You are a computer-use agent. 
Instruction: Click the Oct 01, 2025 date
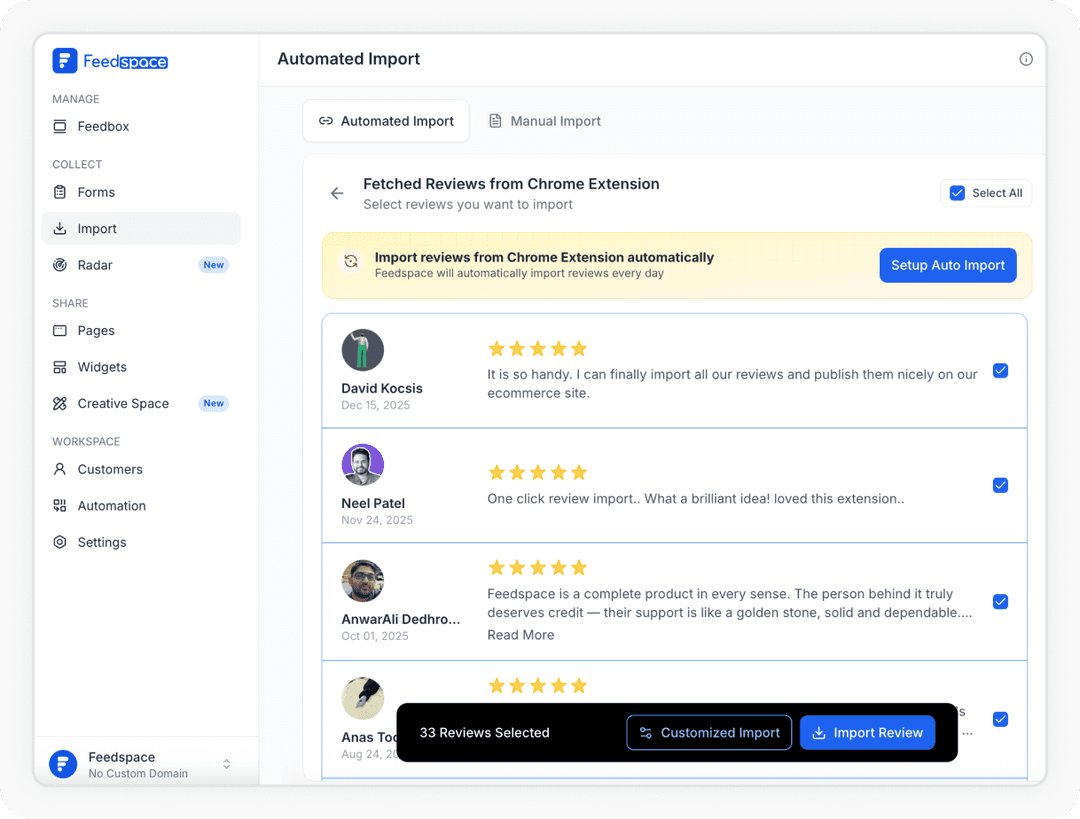[375, 636]
